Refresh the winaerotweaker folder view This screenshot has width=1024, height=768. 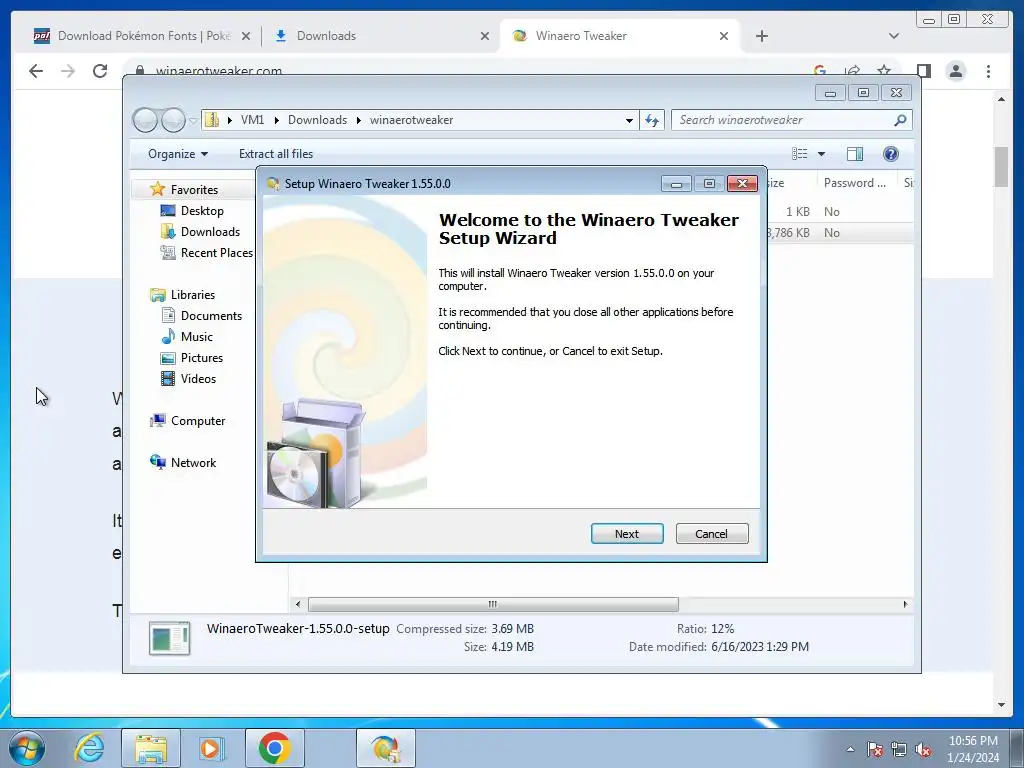point(652,120)
